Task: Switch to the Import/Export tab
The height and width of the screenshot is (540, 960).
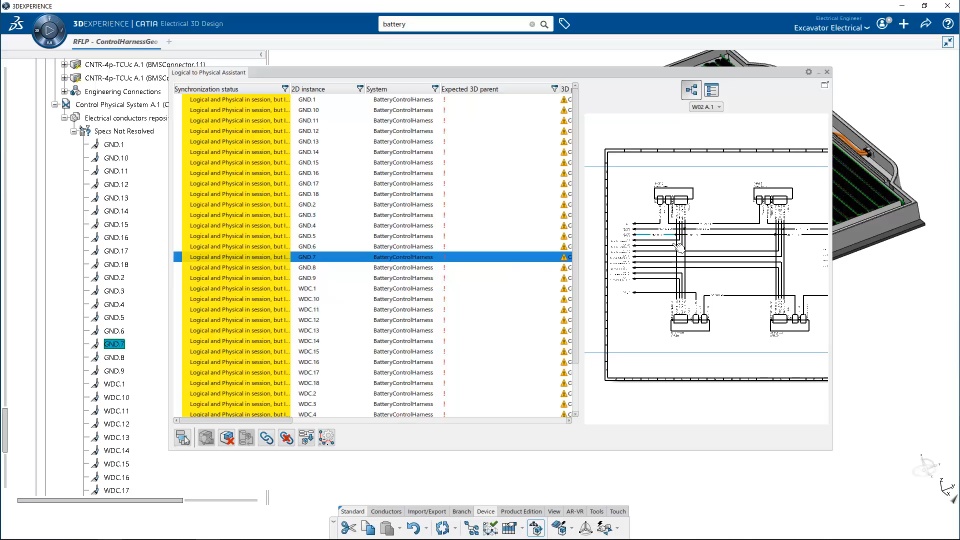Action: [427, 511]
